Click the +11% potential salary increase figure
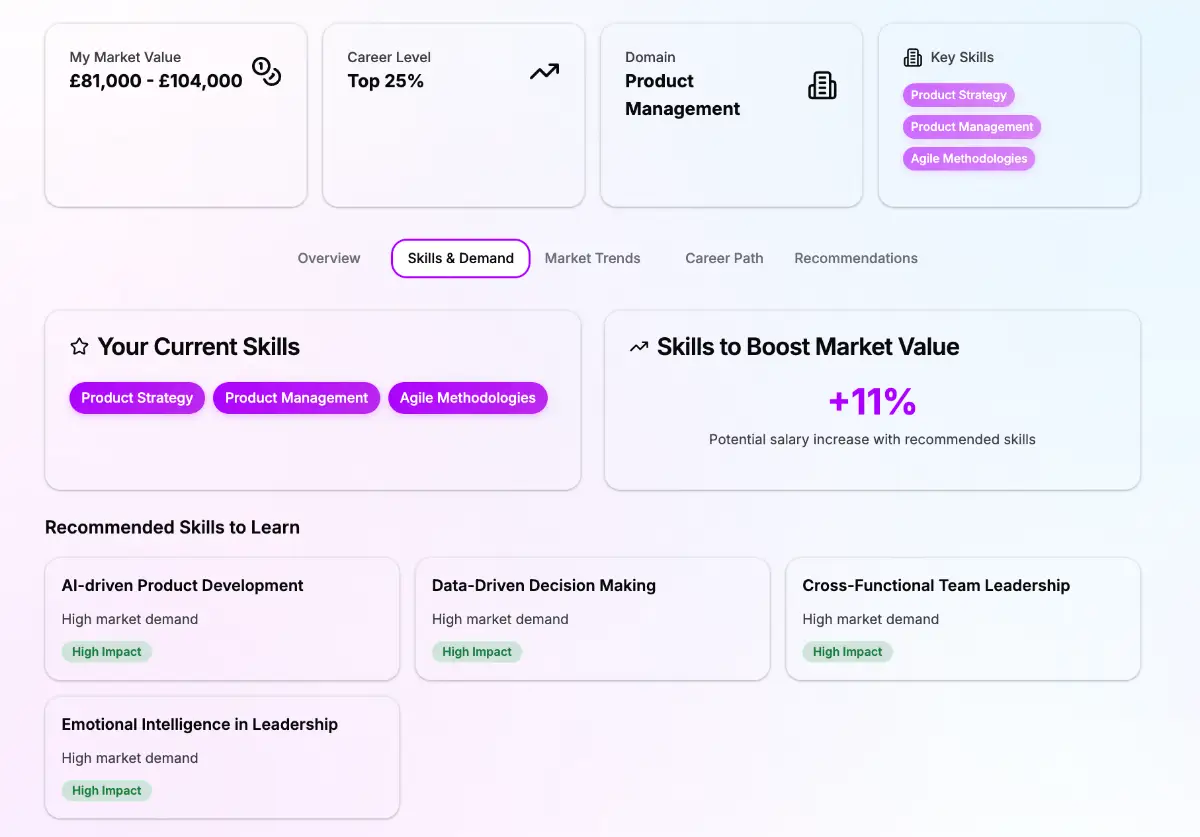Viewport: 1200px width, 837px height. (872, 402)
